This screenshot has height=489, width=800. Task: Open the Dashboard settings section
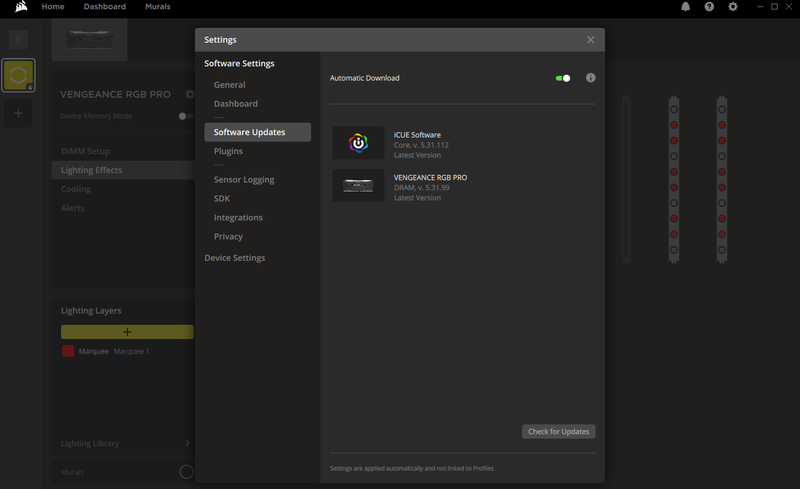coord(236,104)
